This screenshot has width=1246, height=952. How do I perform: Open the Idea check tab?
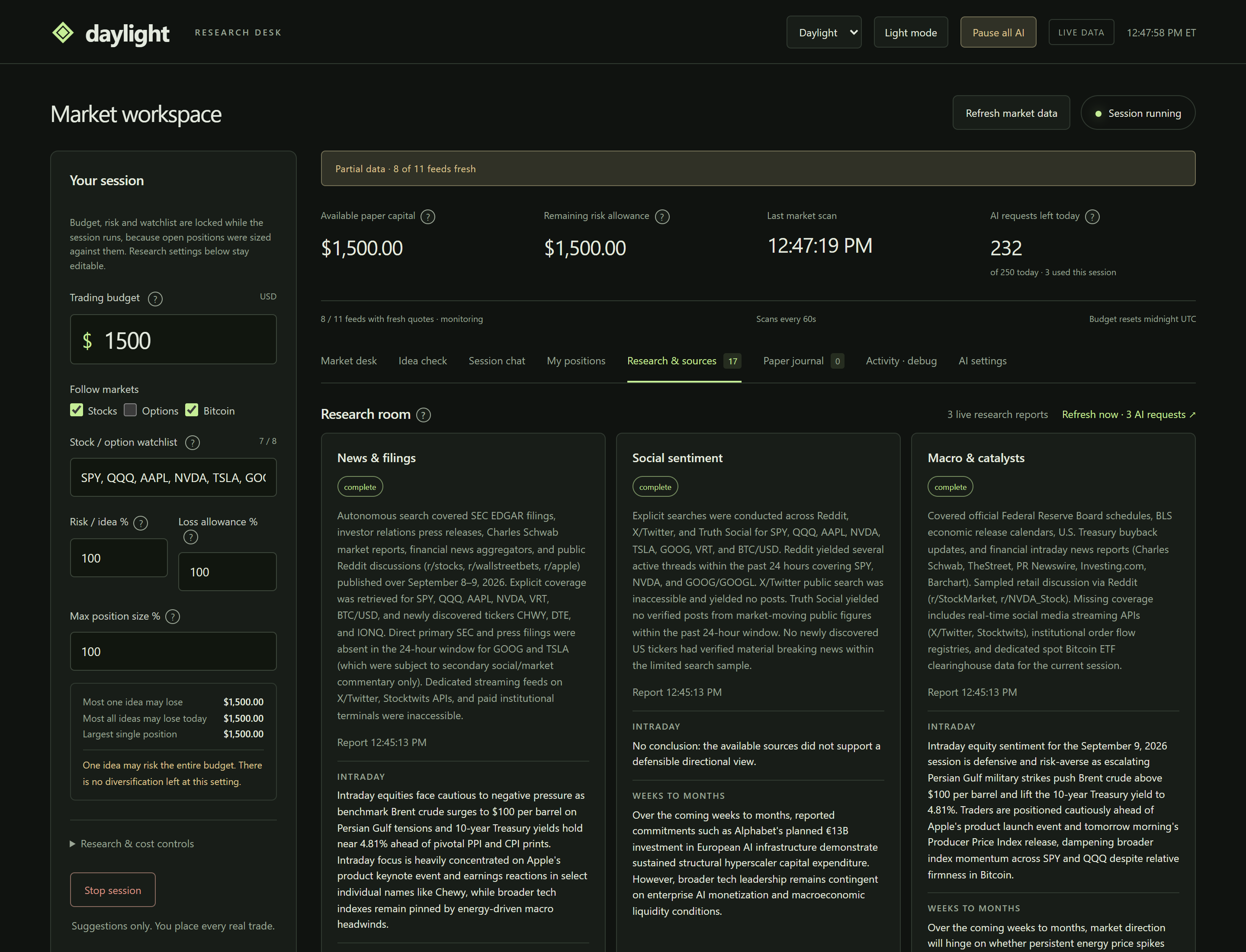[422, 361]
